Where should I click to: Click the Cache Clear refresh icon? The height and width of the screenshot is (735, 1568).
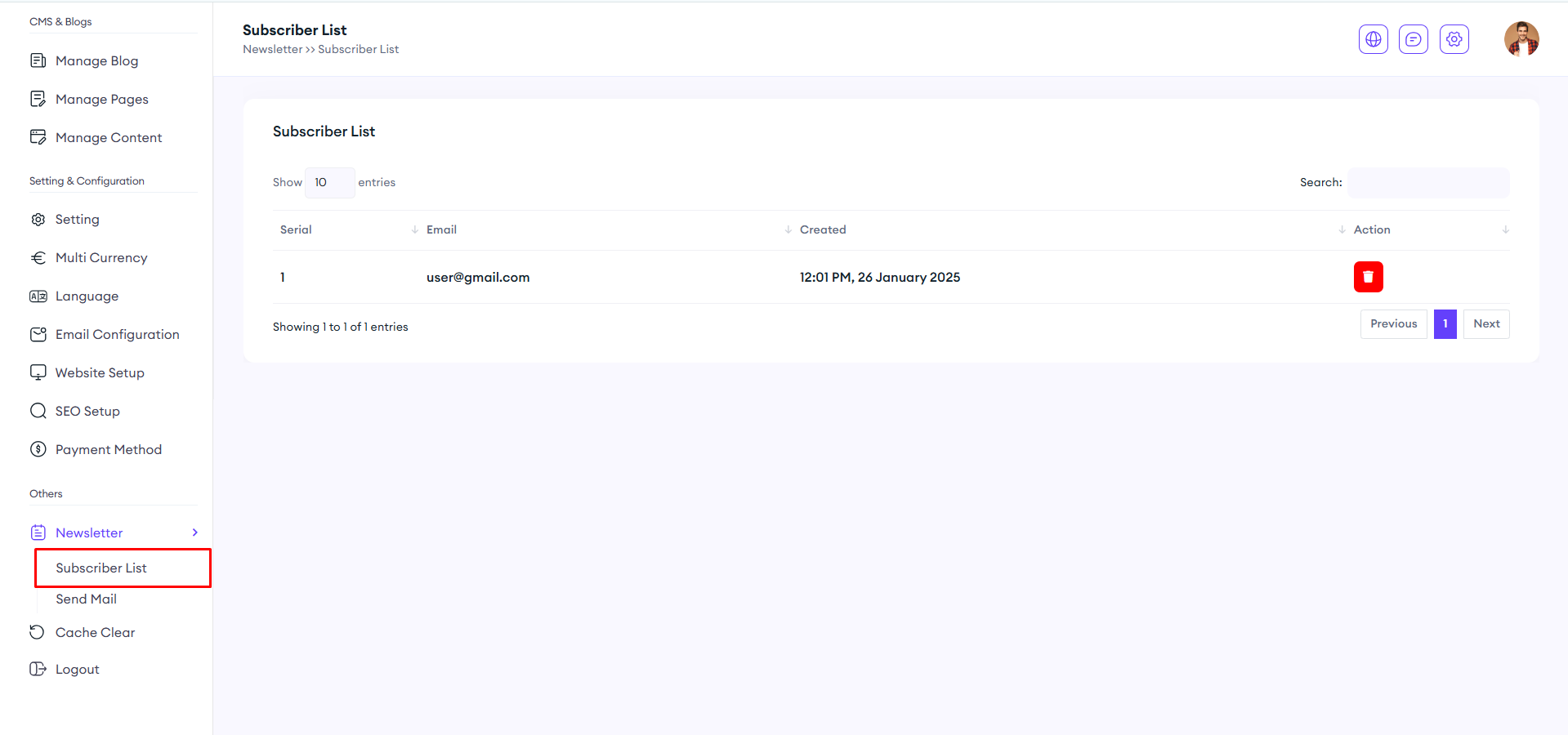[38, 632]
